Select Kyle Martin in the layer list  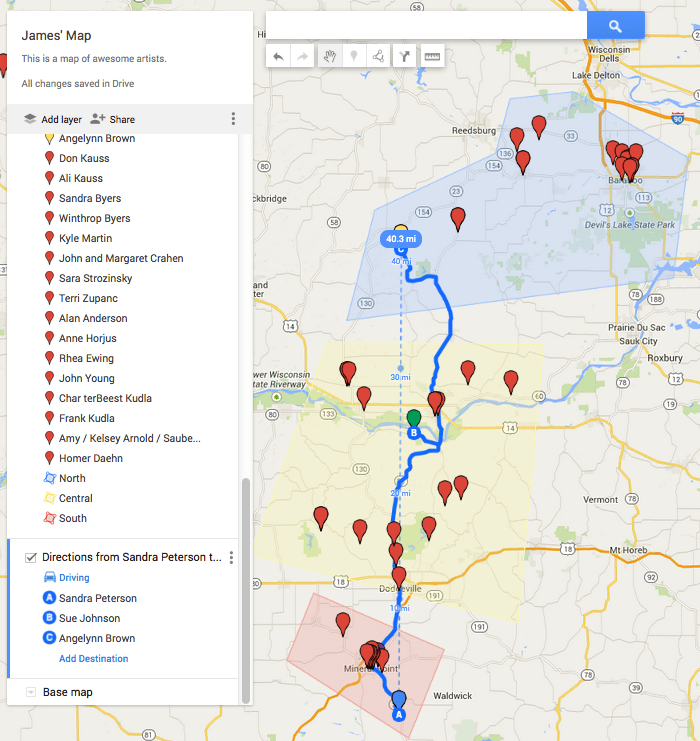click(86, 238)
